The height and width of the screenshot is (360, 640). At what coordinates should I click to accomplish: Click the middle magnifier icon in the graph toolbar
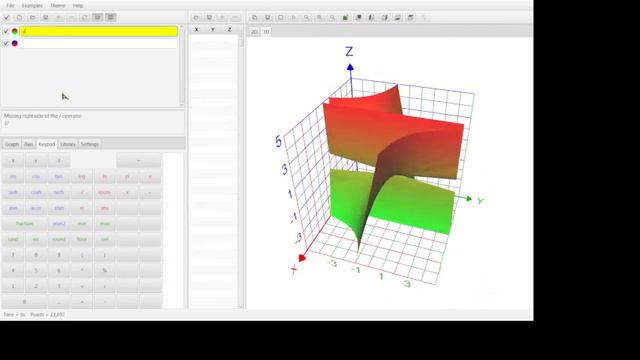(x=320, y=18)
